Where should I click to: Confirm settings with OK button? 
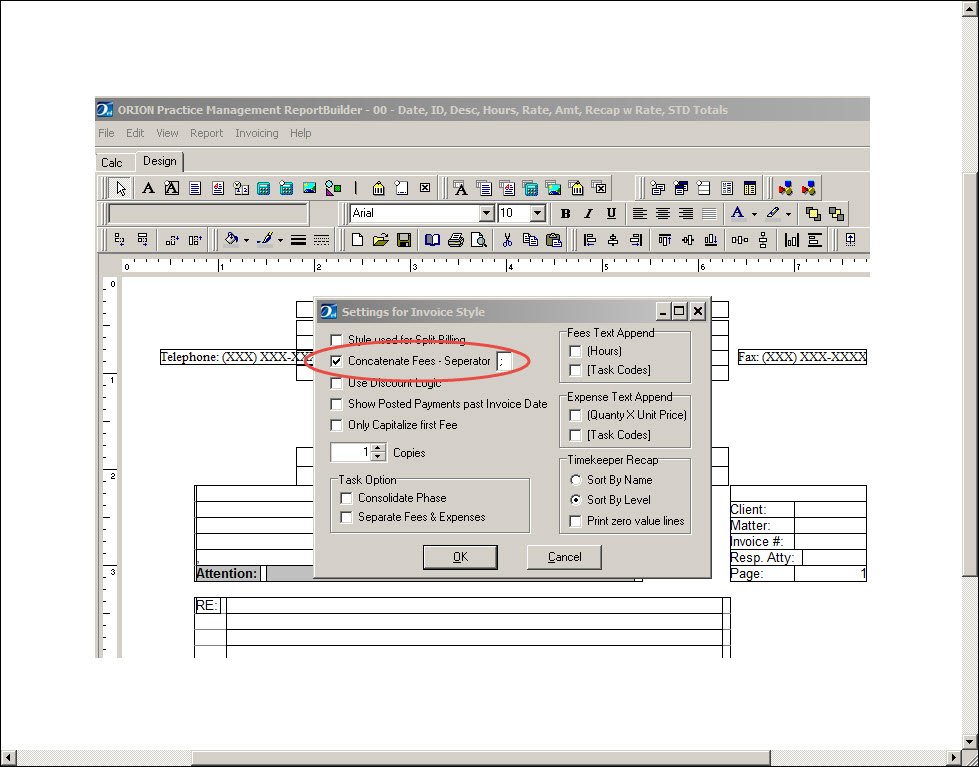pos(460,557)
